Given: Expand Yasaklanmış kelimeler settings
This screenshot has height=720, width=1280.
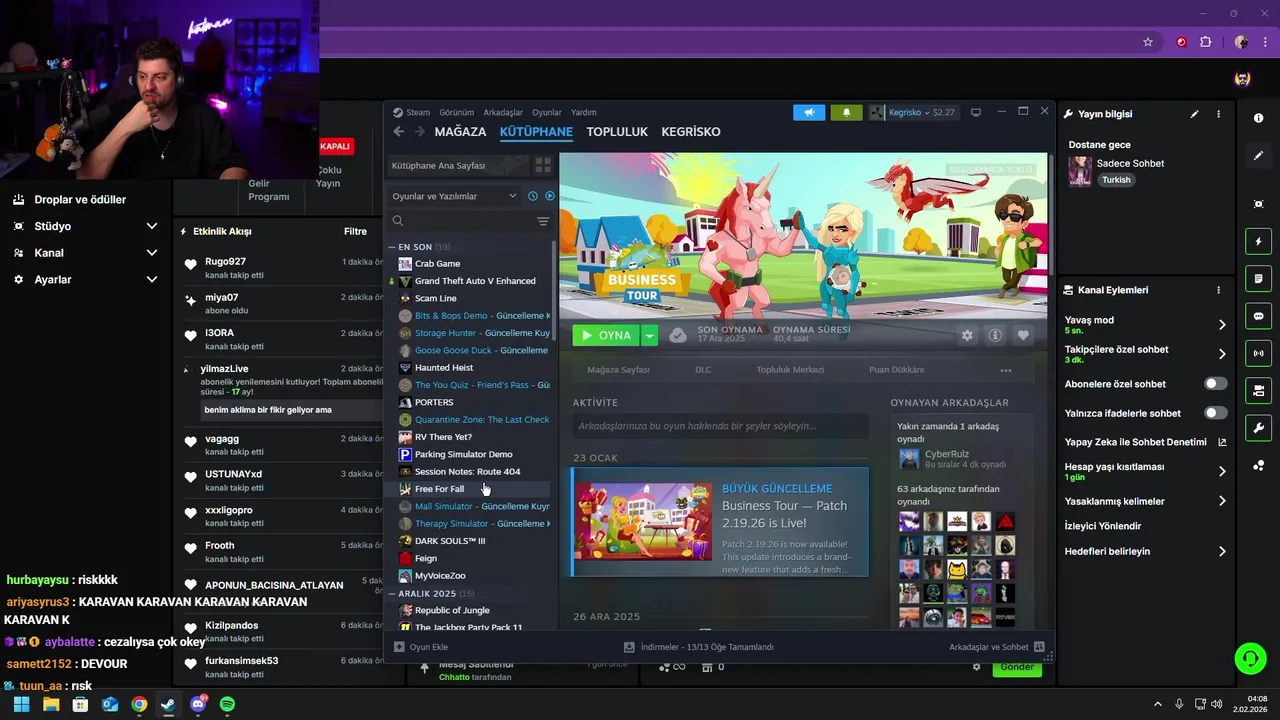Looking at the screenshot, I should click(x=1222, y=501).
